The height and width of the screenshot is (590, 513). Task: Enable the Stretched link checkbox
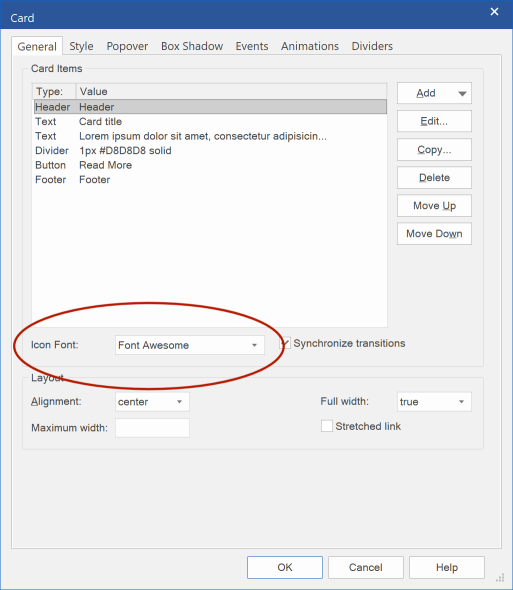coord(326,426)
